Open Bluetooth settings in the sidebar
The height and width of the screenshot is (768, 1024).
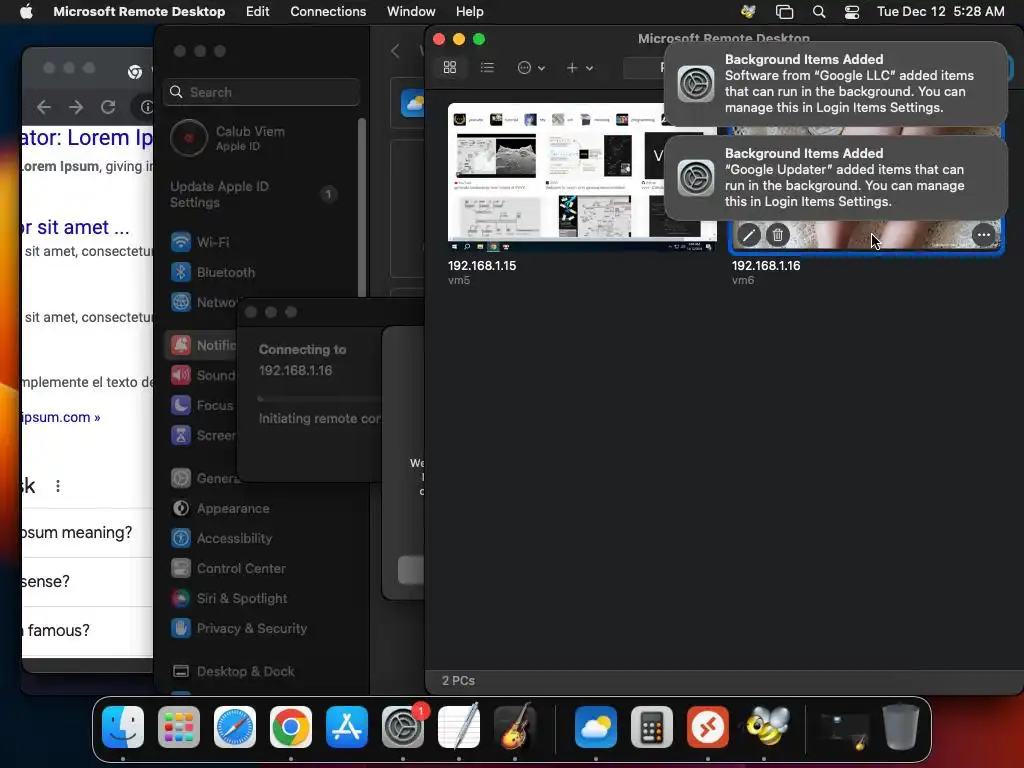point(261,272)
